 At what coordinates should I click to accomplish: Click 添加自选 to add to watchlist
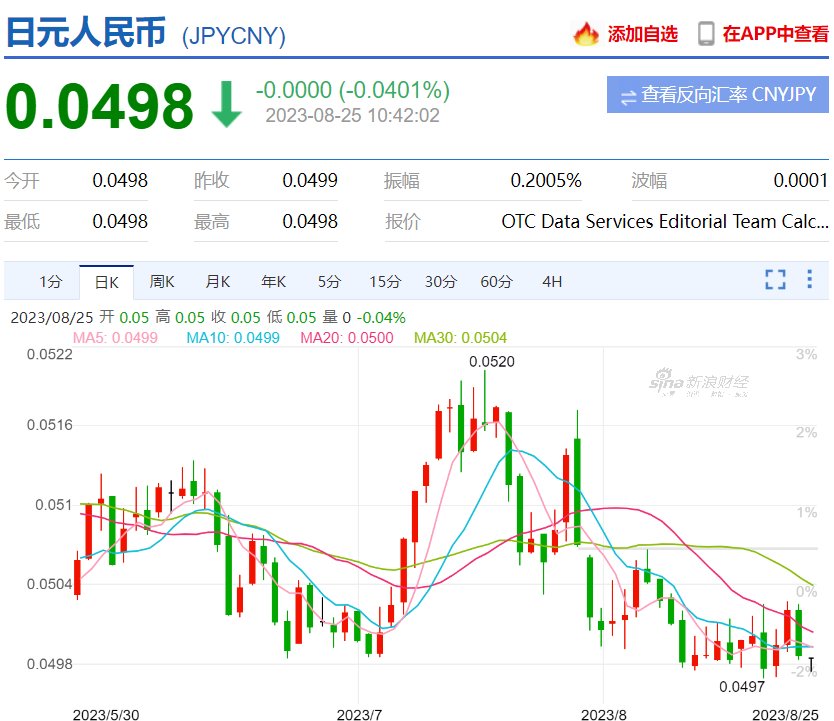click(x=643, y=34)
